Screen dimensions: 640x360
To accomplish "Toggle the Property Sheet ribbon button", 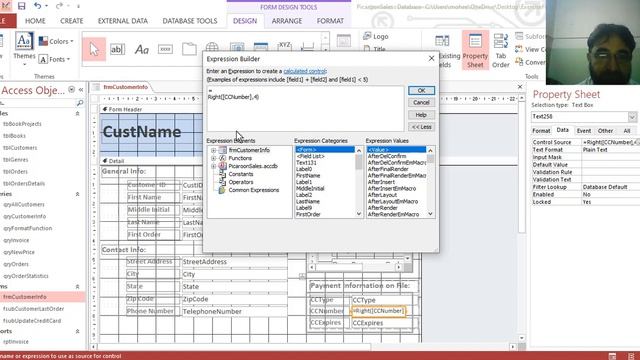I will (x=475, y=50).
